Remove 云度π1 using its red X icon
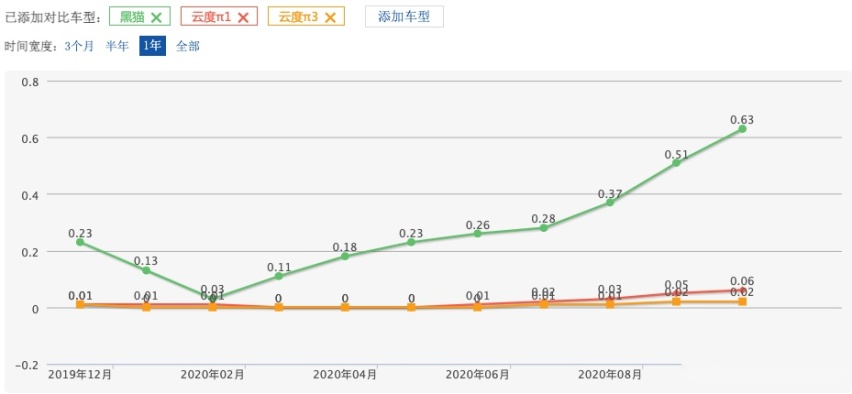Image resolution: width=852 pixels, height=394 pixels. [243, 17]
